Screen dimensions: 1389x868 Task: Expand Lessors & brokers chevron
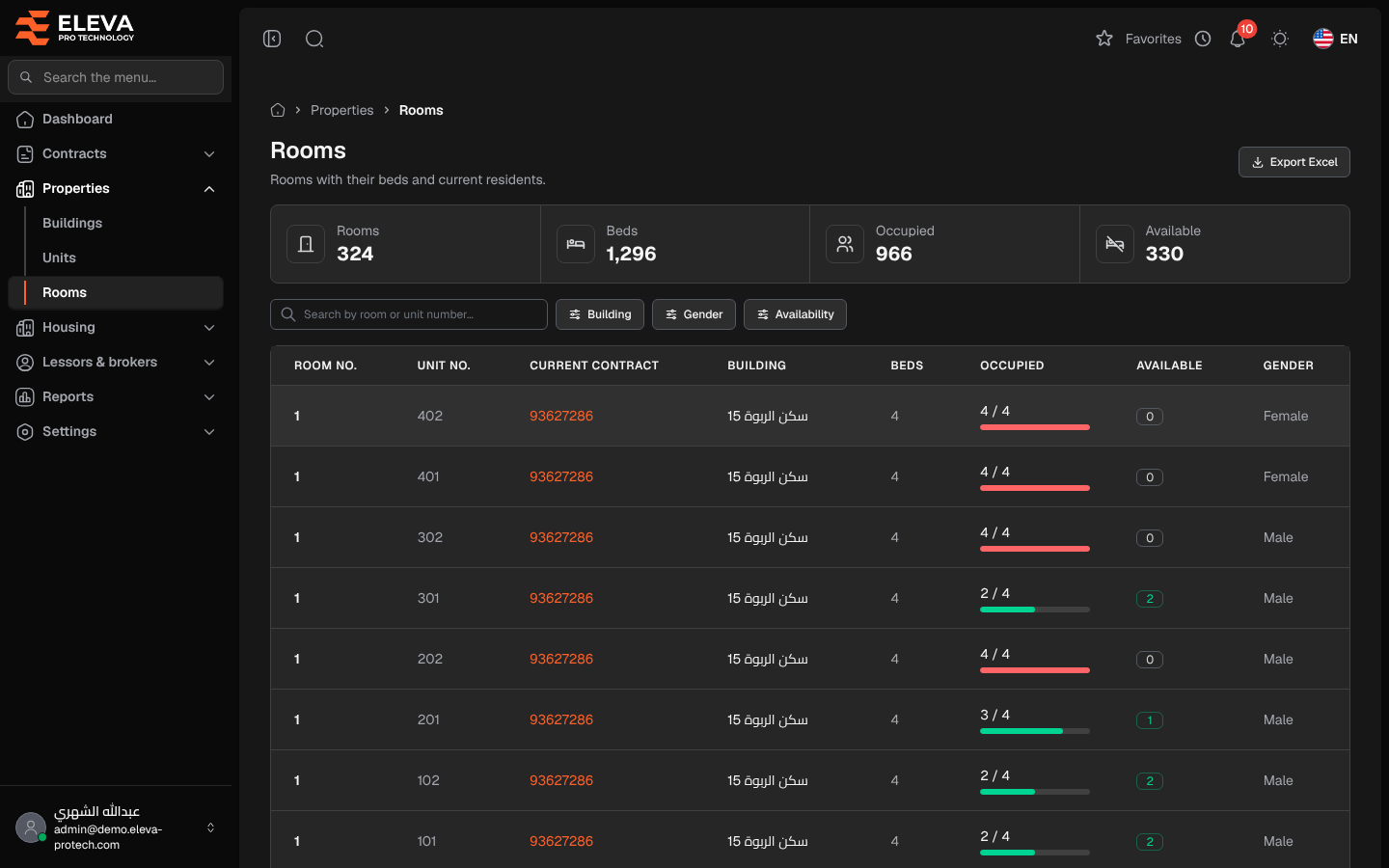tap(209, 363)
